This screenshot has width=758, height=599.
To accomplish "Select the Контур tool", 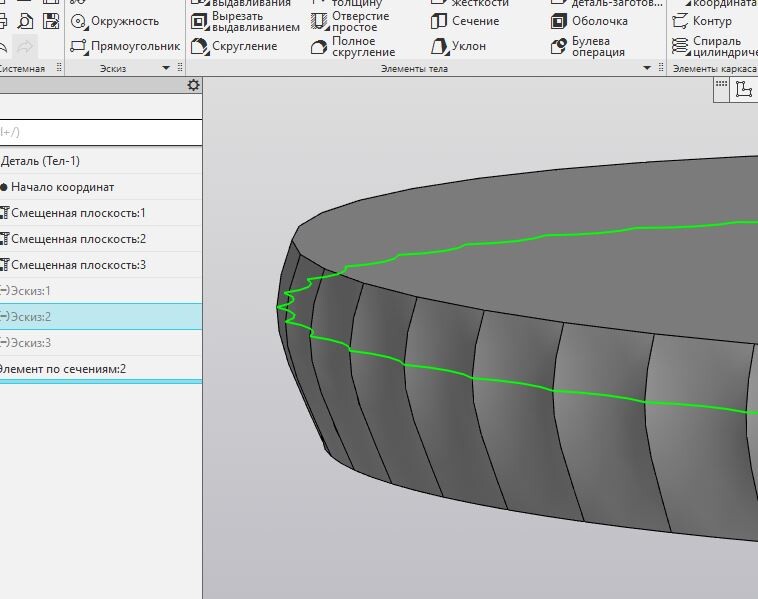I will point(708,21).
